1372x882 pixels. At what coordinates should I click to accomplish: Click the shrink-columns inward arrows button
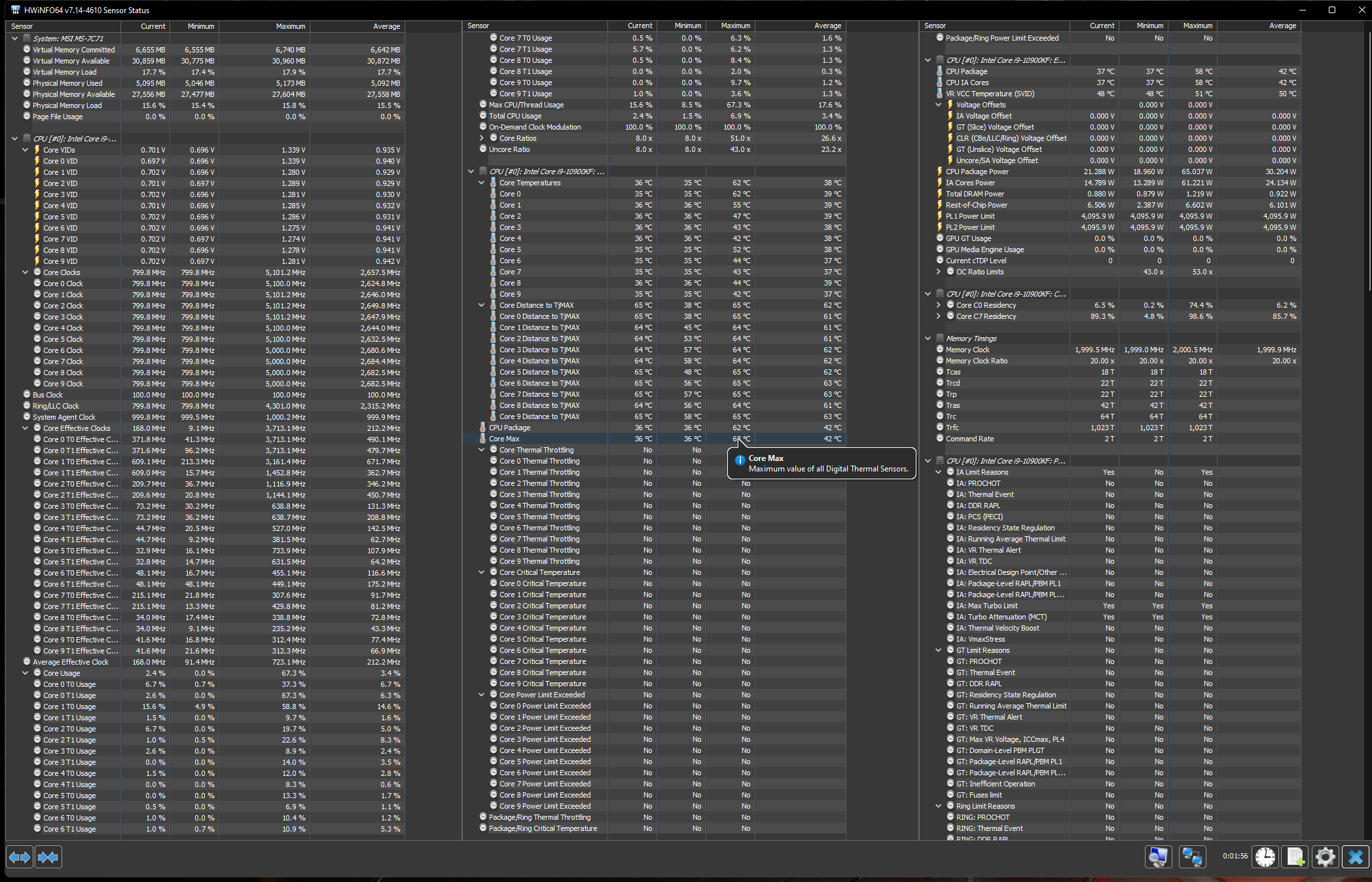(x=48, y=857)
